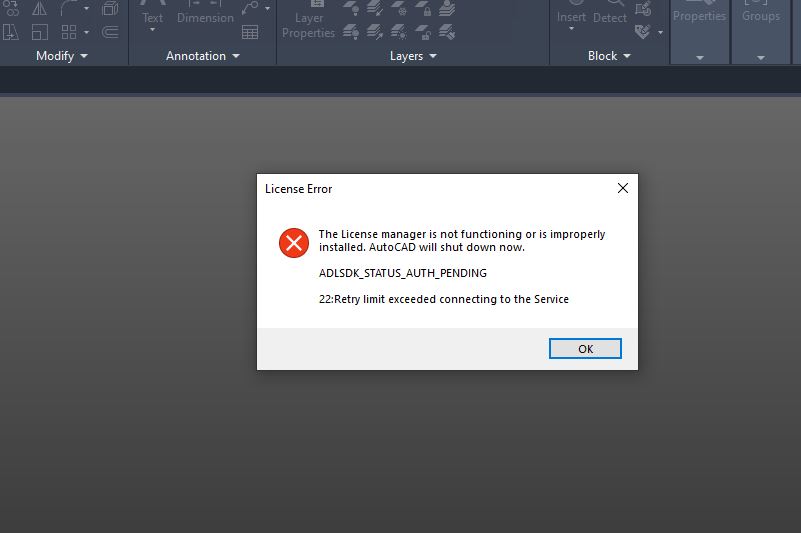The width and height of the screenshot is (801, 533).
Task: Expand the Properties panel dropdown arrow
Action: click(x=699, y=58)
